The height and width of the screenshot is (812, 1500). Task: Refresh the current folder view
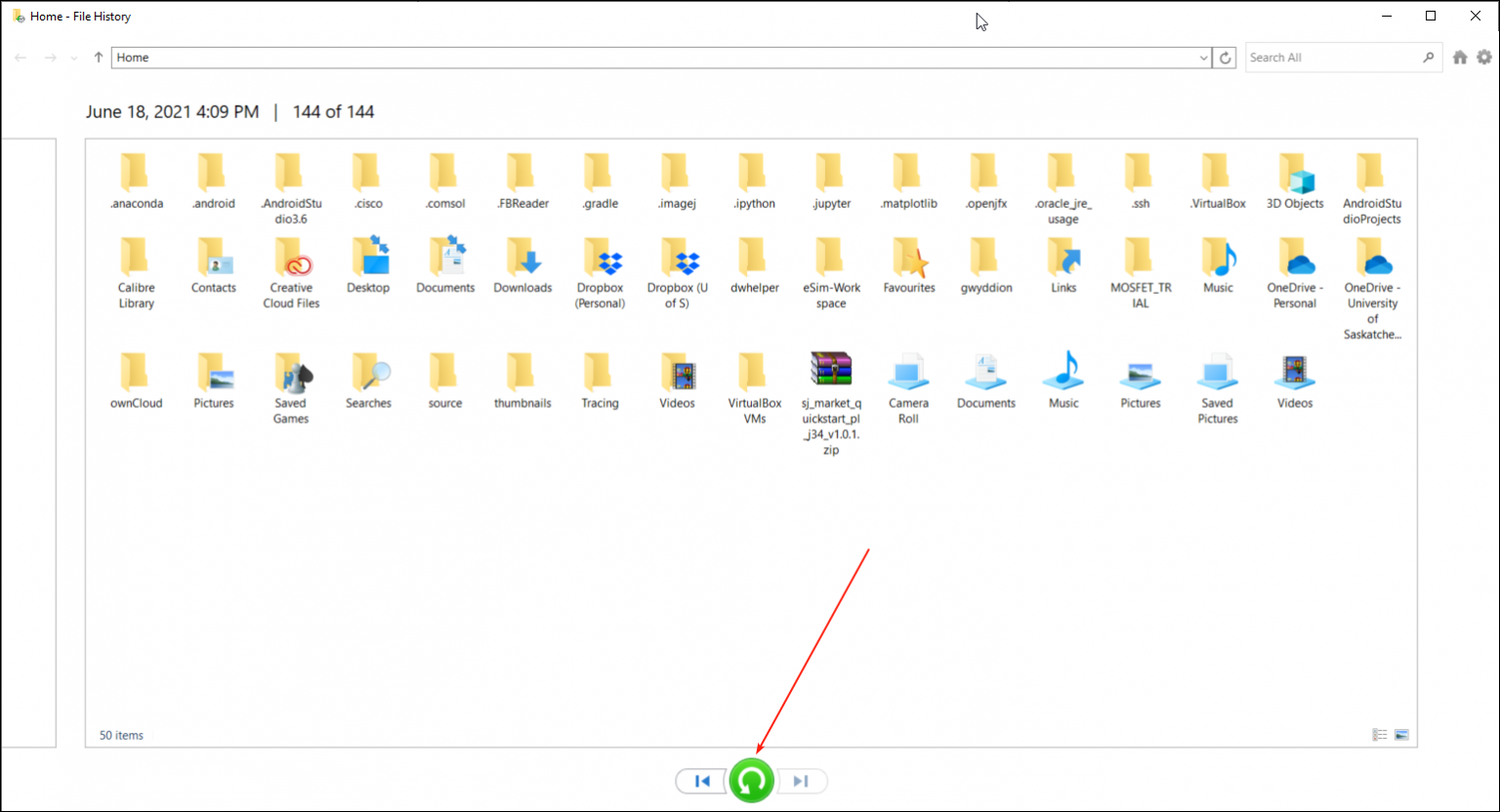[x=1226, y=58]
